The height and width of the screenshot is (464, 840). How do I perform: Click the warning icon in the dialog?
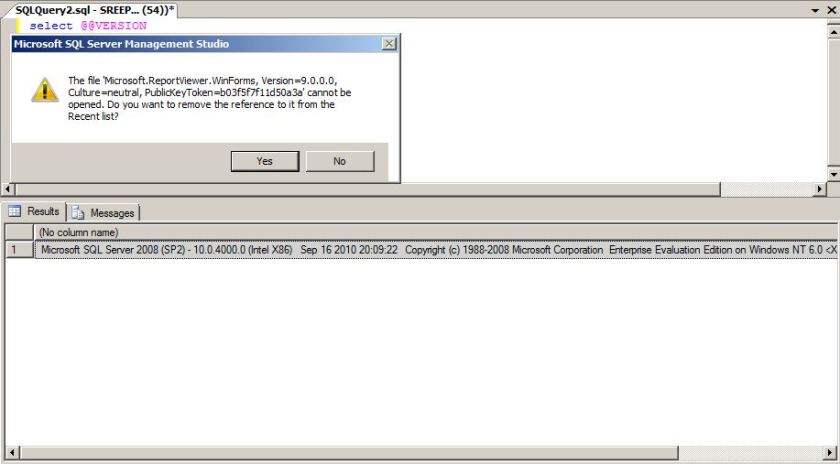pos(44,89)
